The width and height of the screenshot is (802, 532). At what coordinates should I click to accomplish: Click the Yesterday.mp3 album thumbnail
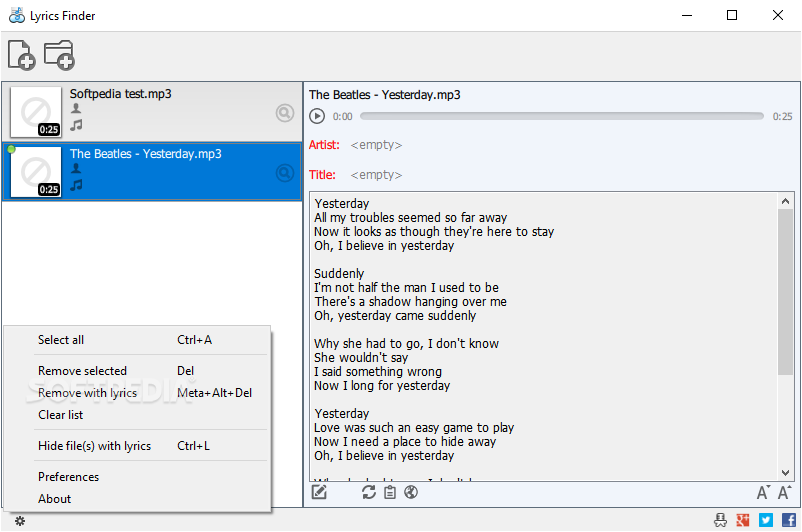[36, 172]
